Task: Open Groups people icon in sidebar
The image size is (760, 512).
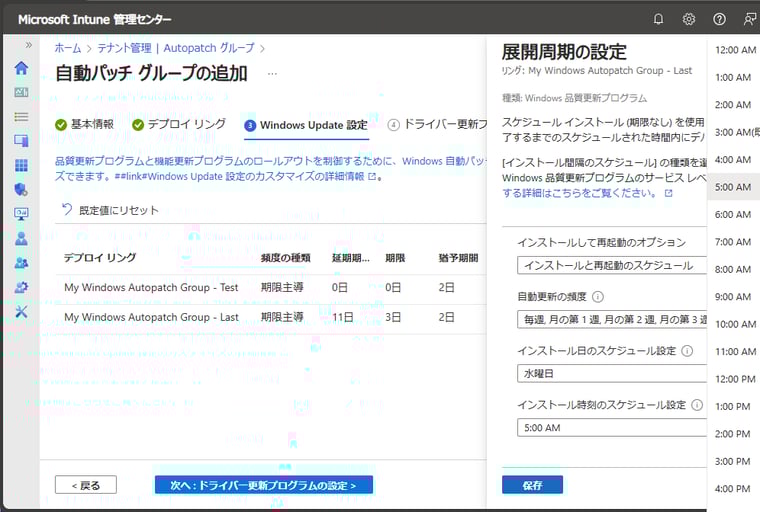Action: coord(21,262)
